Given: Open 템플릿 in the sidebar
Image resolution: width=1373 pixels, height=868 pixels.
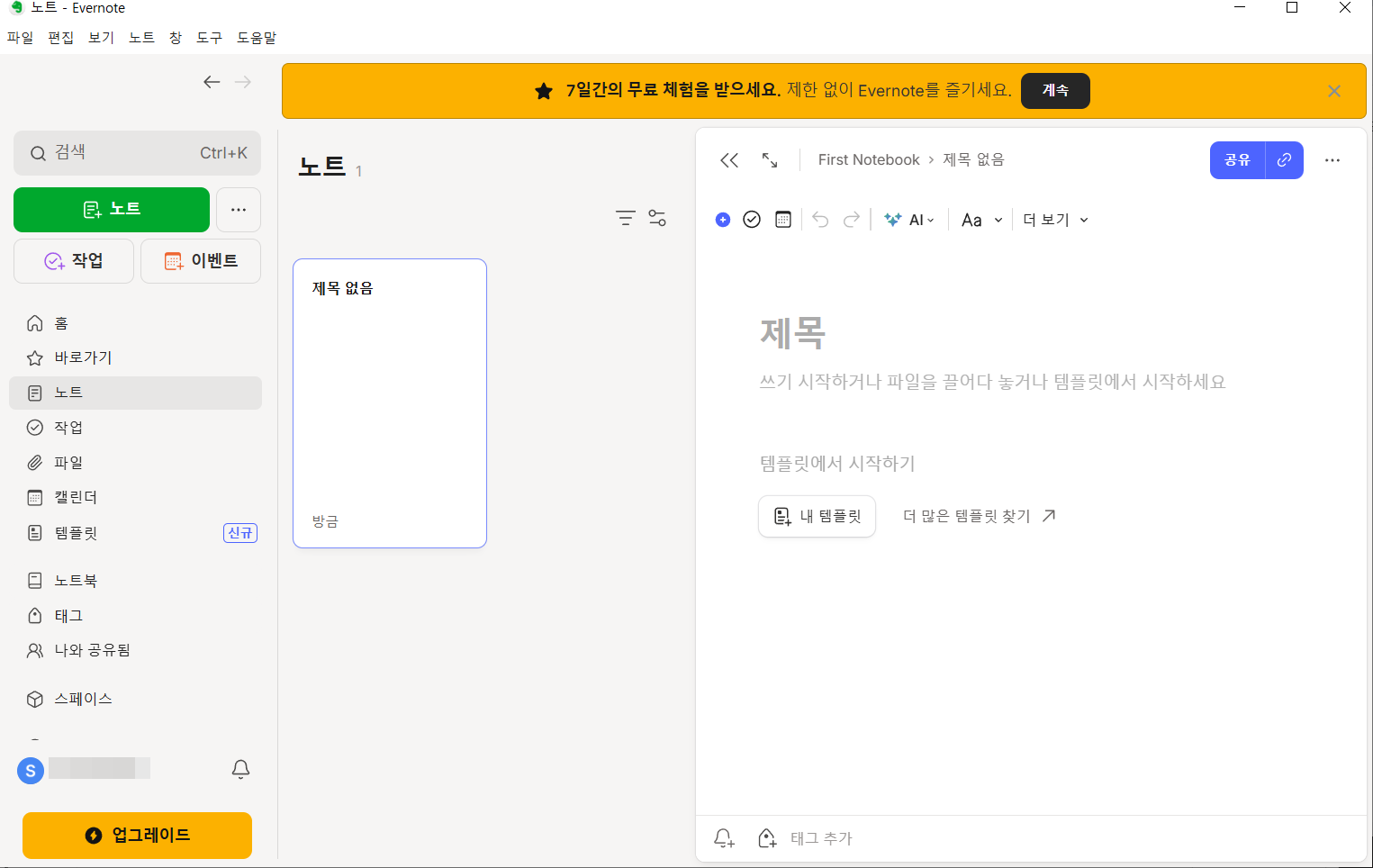Looking at the screenshot, I should [x=135, y=533].
